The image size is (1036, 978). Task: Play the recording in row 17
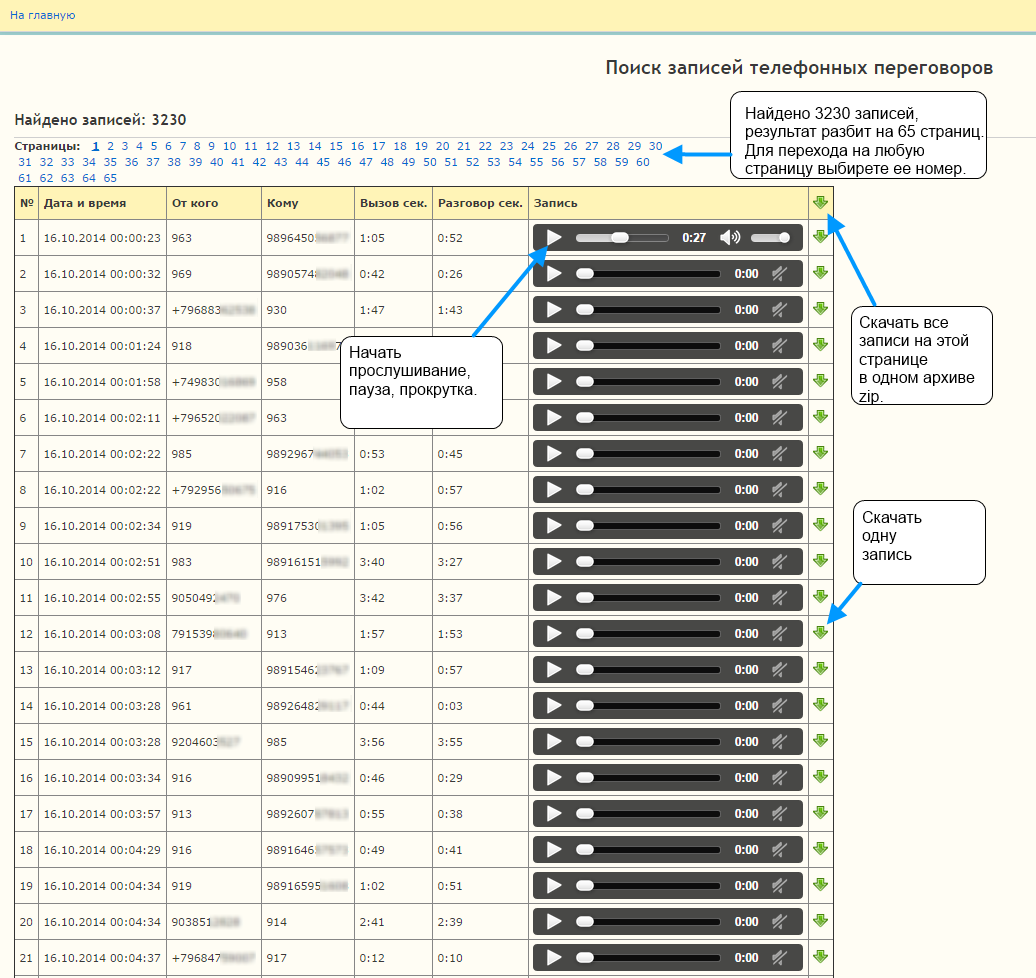(x=554, y=814)
